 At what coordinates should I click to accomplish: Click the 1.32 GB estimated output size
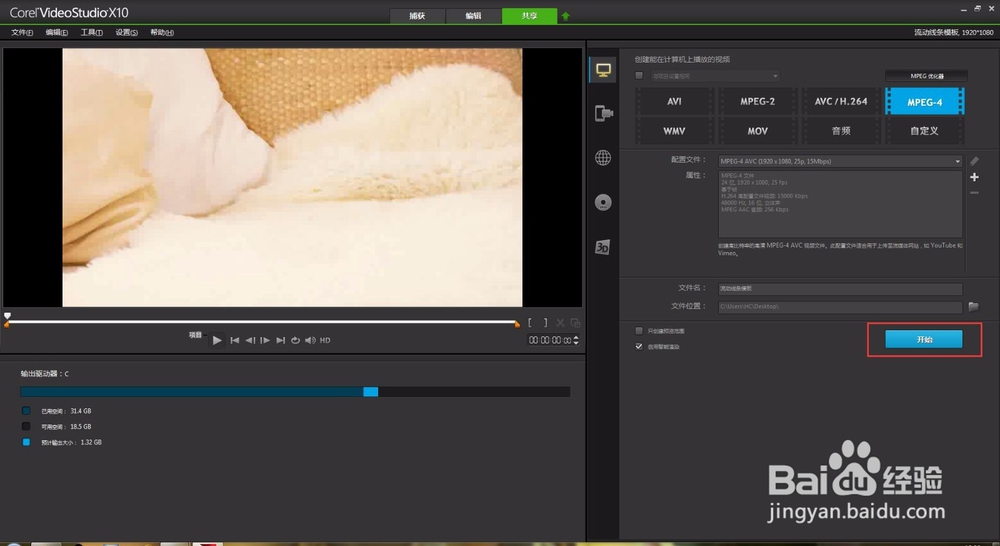tap(91, 442)
